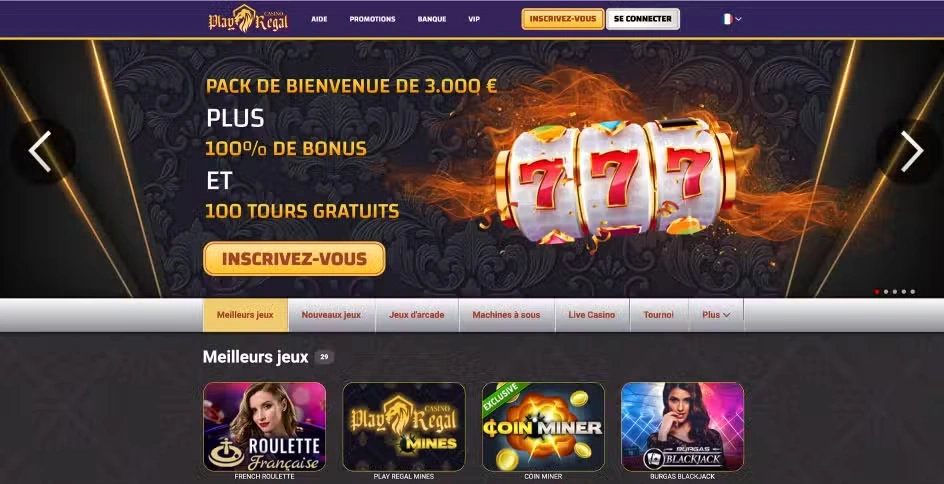Expand the language selector chevron
This screenshot has height=484, width=944.
(739, 19)
